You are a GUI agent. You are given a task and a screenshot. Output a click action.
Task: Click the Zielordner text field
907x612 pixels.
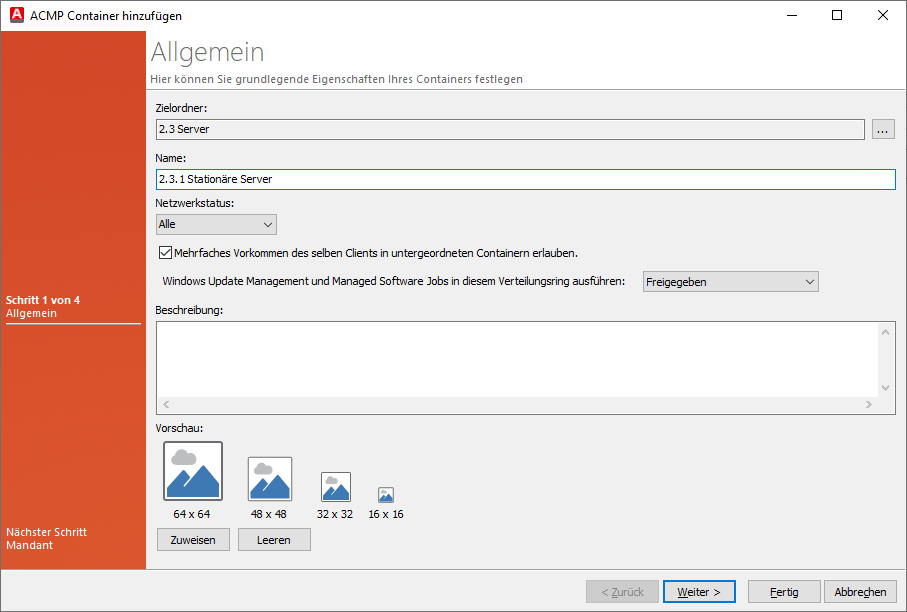[510, 129]
